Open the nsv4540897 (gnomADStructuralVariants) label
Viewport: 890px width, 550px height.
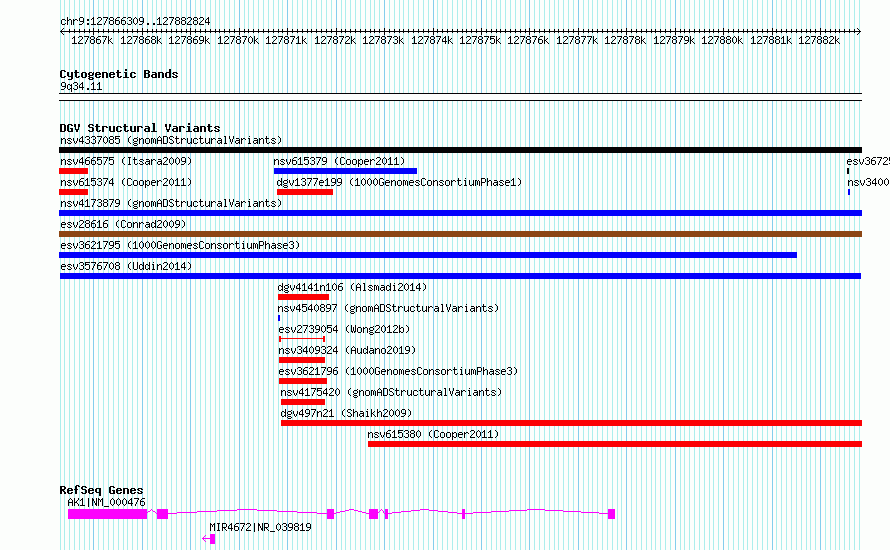[388, 308]
